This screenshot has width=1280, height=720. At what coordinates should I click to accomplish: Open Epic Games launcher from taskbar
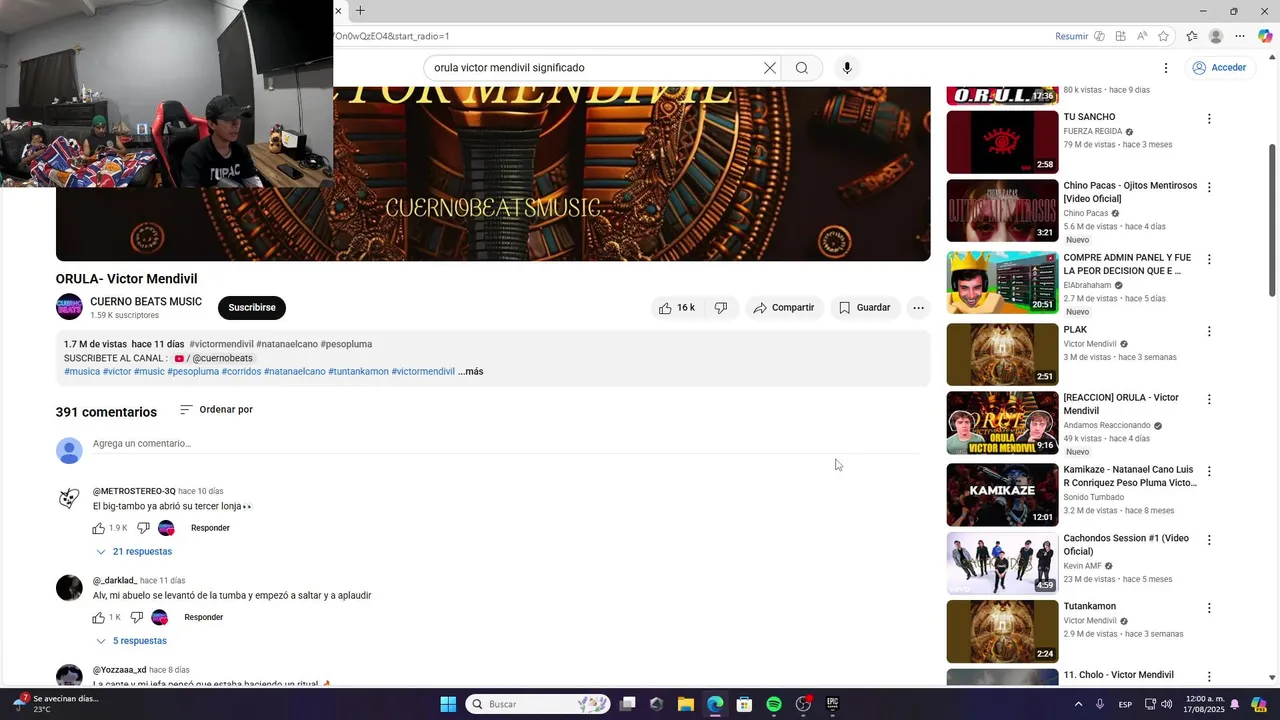832,704
